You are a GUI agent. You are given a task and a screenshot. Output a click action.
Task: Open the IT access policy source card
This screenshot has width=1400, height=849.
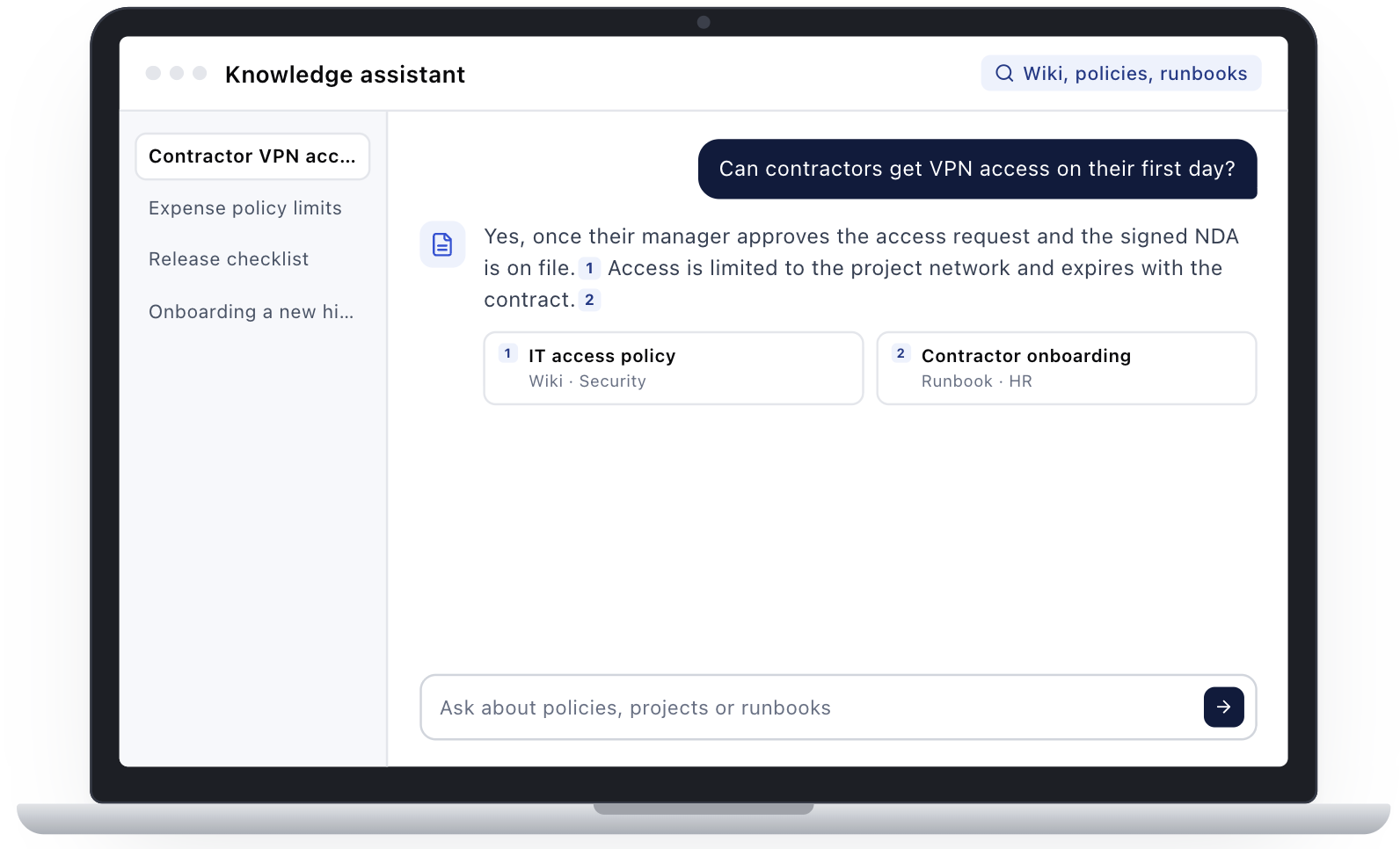point(674,368)
